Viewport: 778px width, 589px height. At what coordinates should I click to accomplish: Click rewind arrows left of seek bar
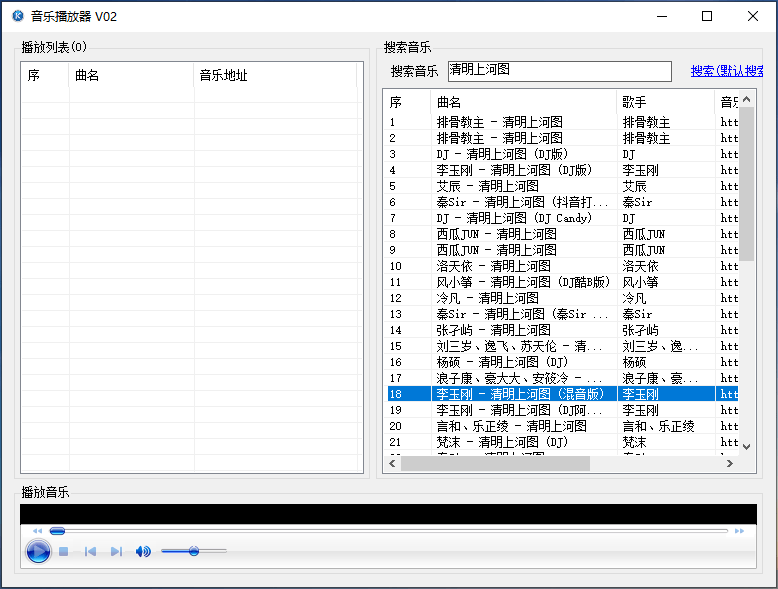click(x=38, y=531)
